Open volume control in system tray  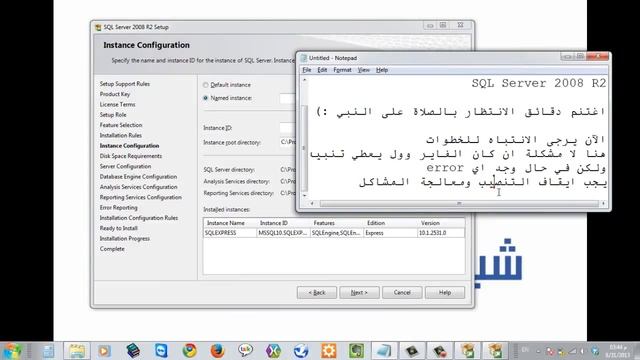tap(582, 351)
